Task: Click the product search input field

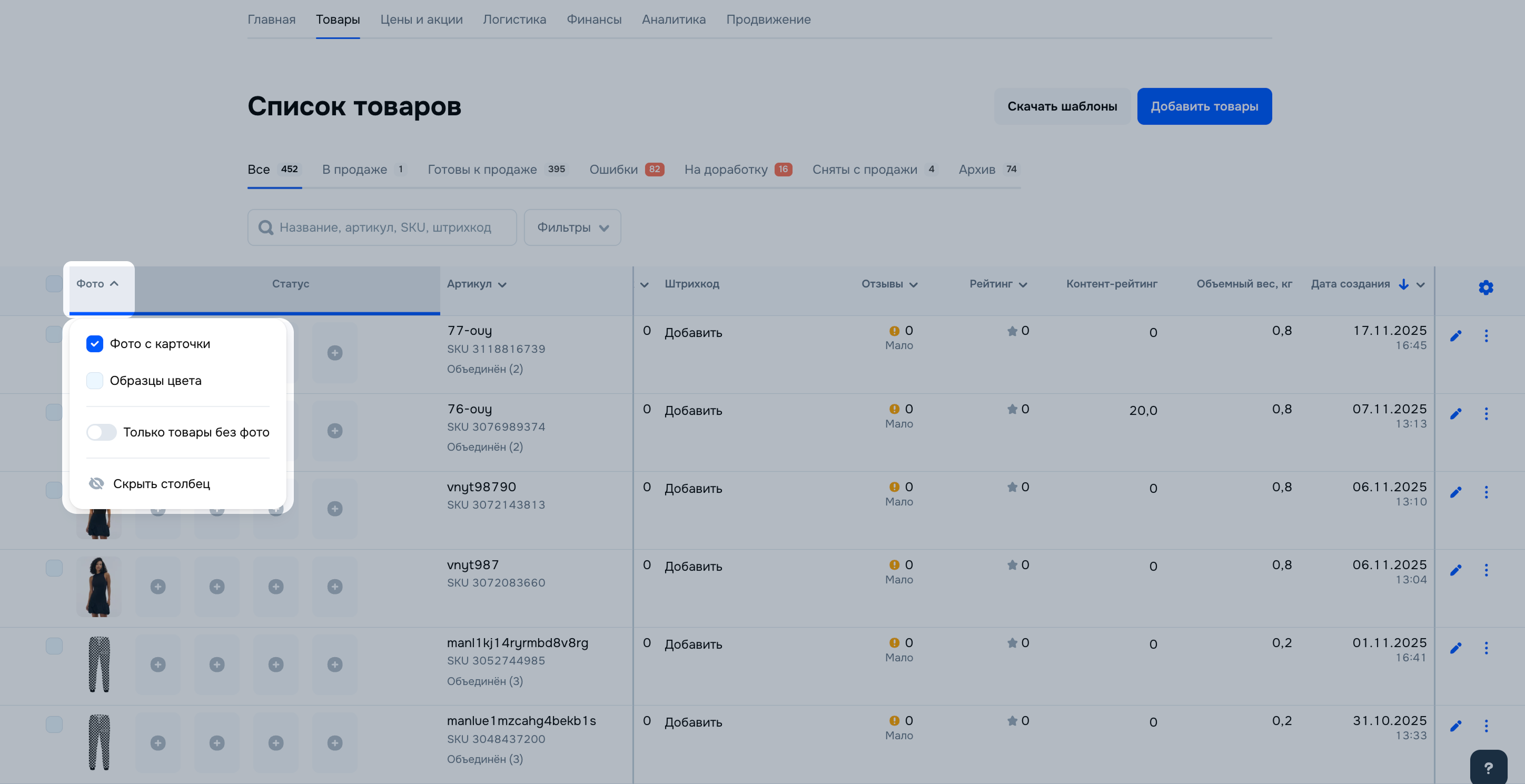Action: pyautogui.click(x=391, y=227)
